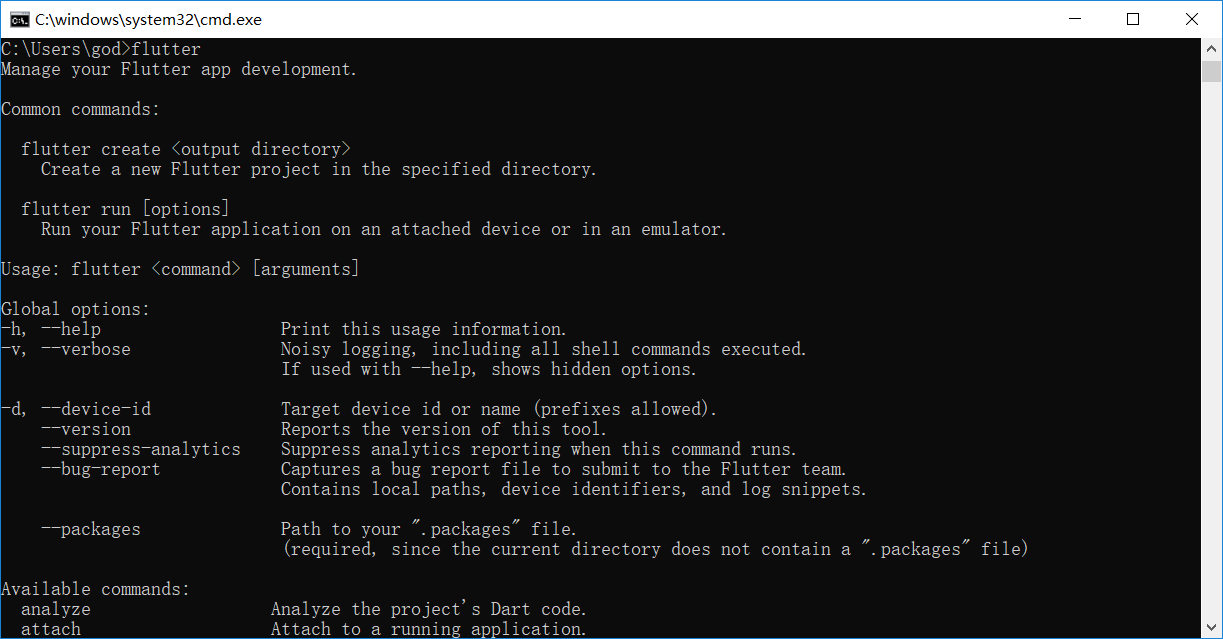1223x639 pixels.
Task: Click the '--suppress-analytics' option text
Action: pyautogui.click(x=141, y=449)
